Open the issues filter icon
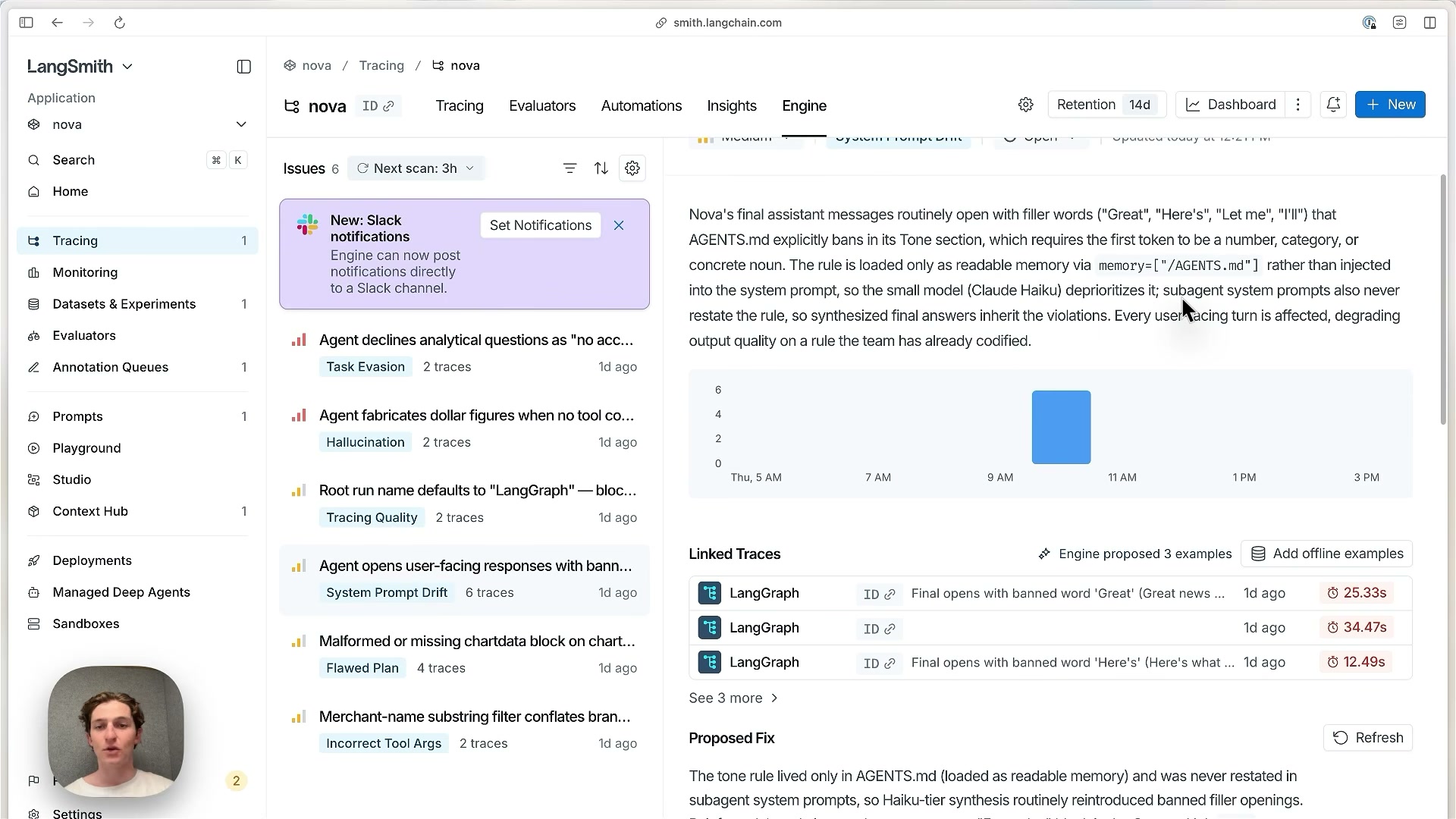This screenshot has height=819, width=1456. (x=570, y=168)
